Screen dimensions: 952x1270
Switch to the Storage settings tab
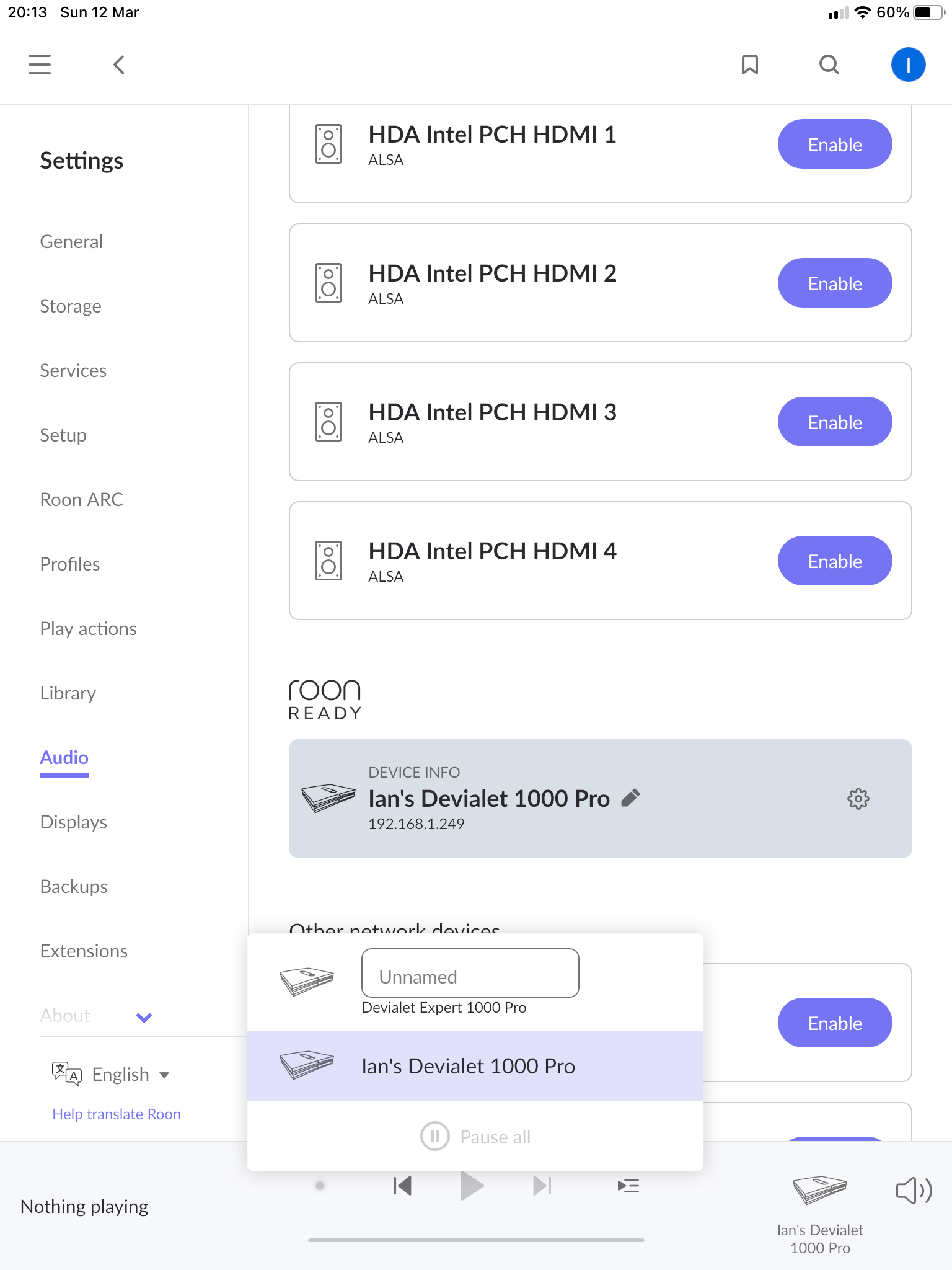(71, 306)
